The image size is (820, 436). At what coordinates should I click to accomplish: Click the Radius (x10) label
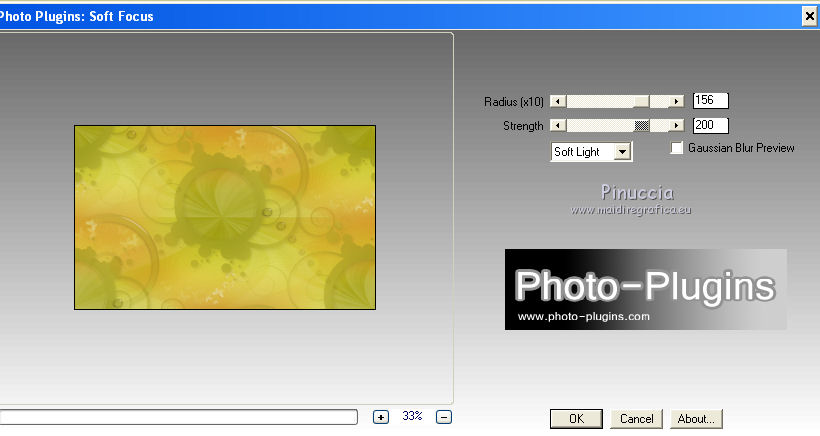(514, 101)
